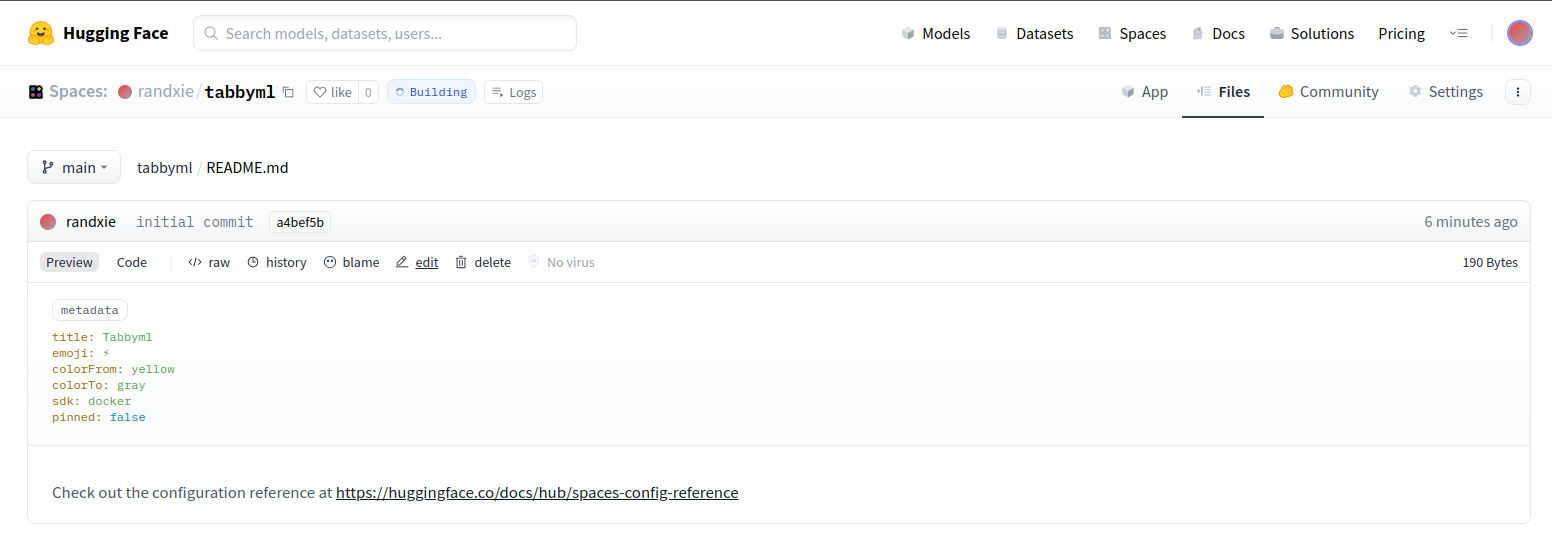Click the Building status badge
Viewport: 1552px width, 546px height.
(431, 92)
